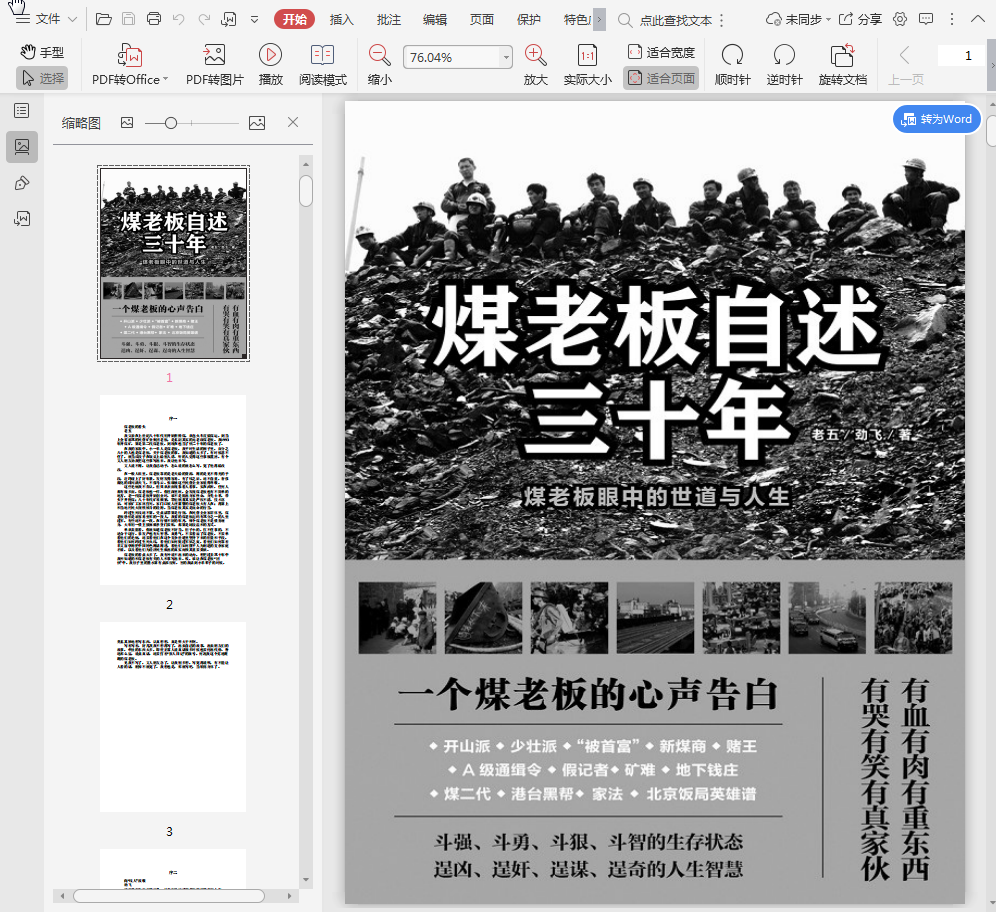996x912 pixels.
Task: Toggle the 适合页面 fit page option
Action: tap(660, 78)
